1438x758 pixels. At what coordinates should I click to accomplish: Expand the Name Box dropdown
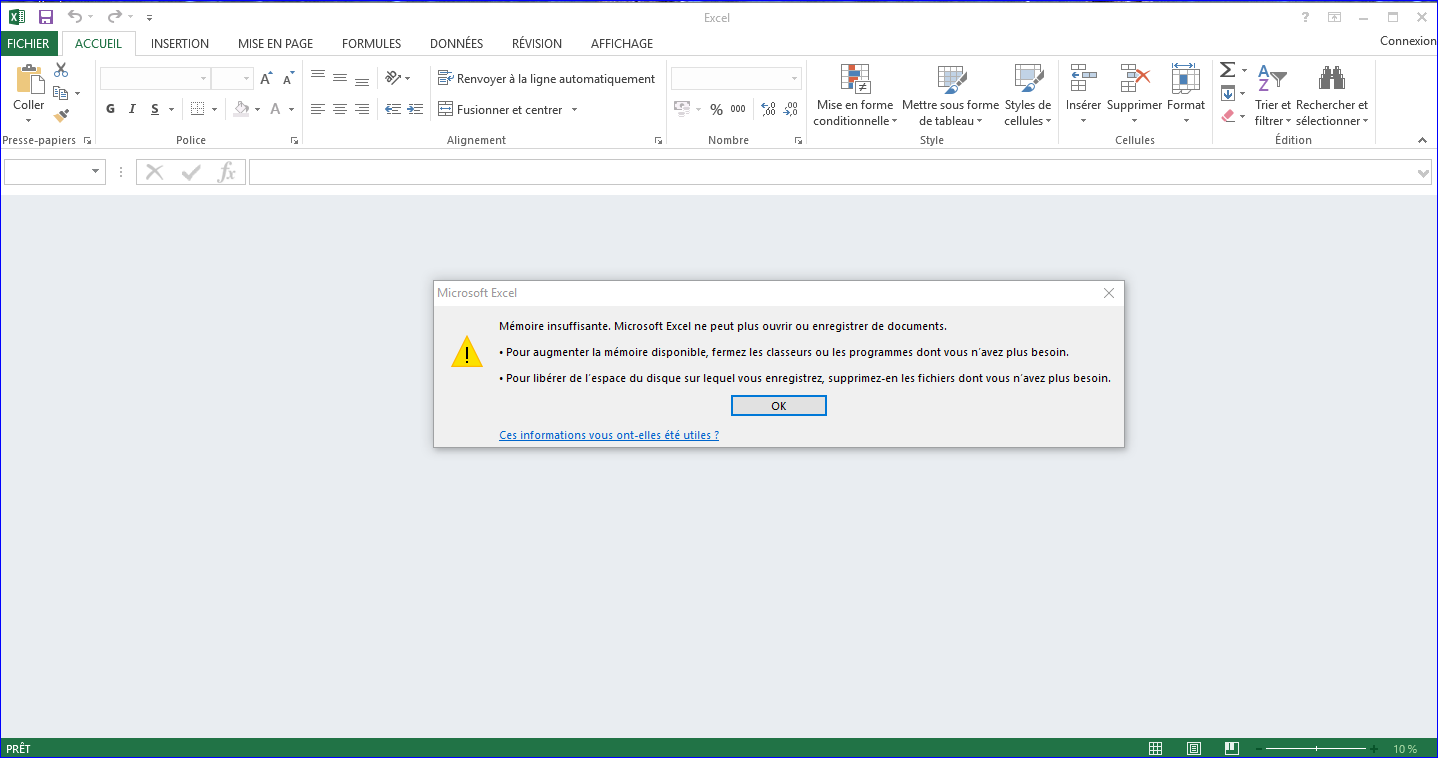97,172
